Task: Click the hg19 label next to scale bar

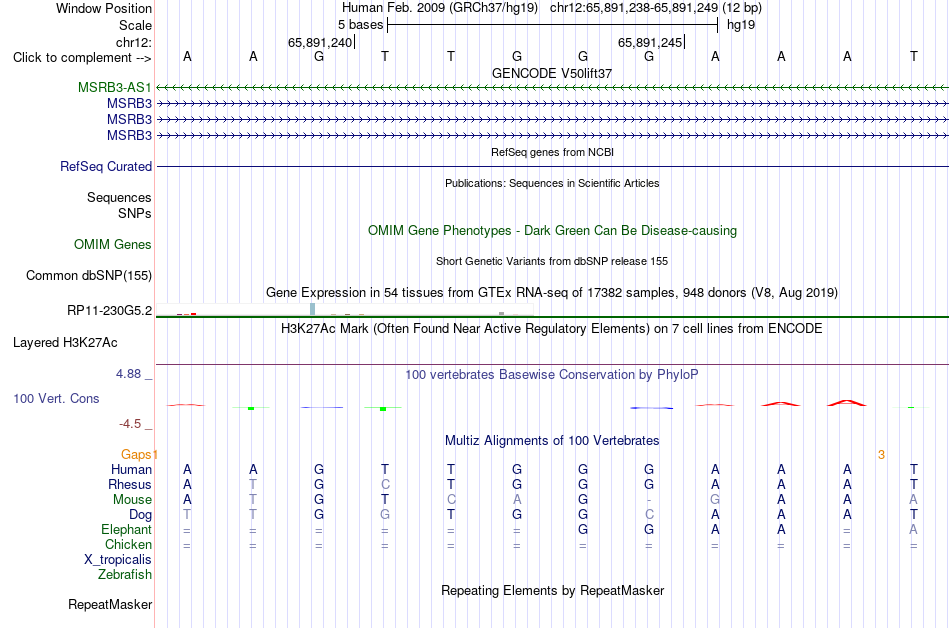Action: tap(741, 25)
